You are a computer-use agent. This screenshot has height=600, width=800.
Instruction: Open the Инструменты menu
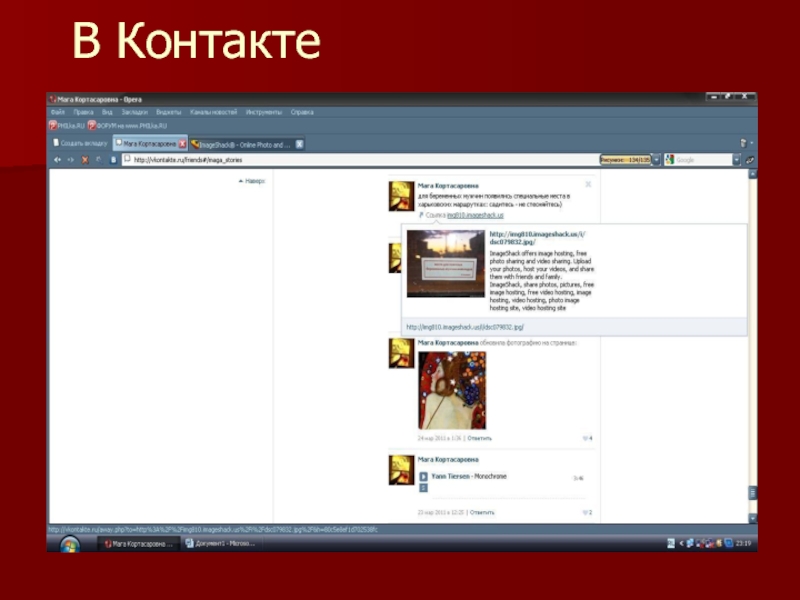[x=264, y=112]
